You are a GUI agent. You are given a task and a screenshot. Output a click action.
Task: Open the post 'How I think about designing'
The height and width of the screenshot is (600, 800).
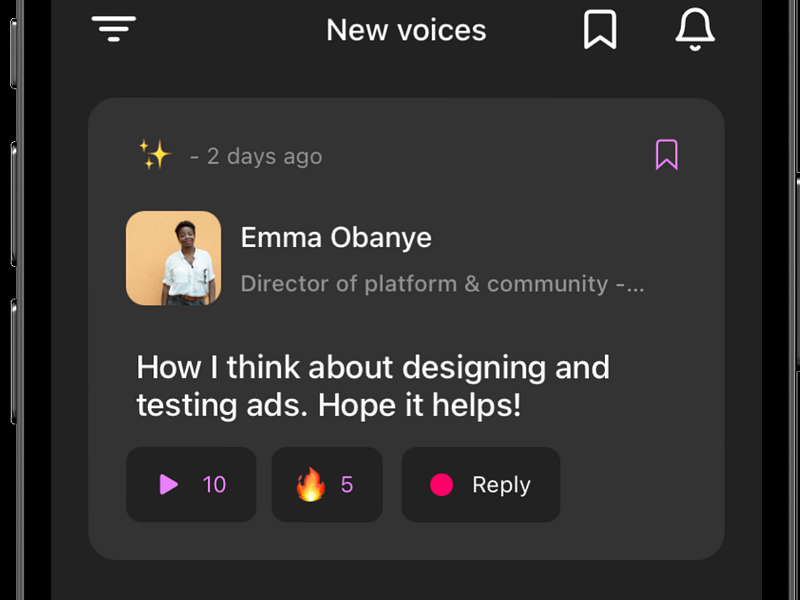pos(373,386)
